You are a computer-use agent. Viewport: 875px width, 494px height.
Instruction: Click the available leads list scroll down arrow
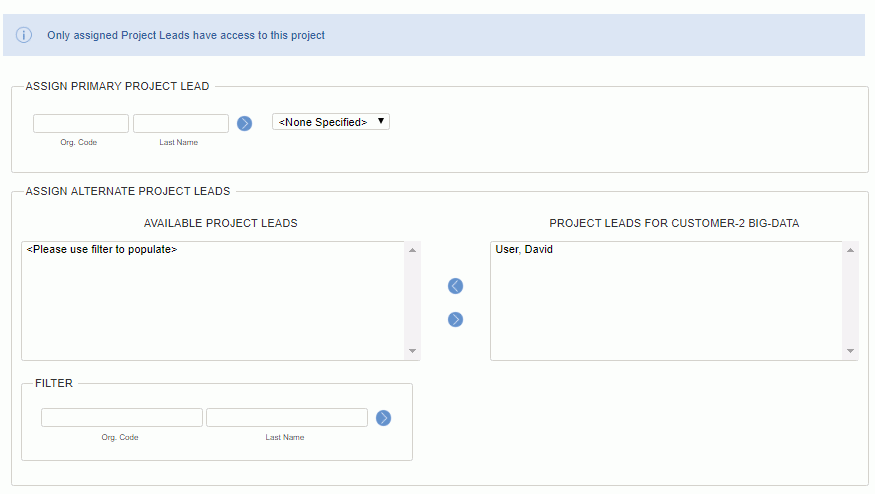pos(412,351)
